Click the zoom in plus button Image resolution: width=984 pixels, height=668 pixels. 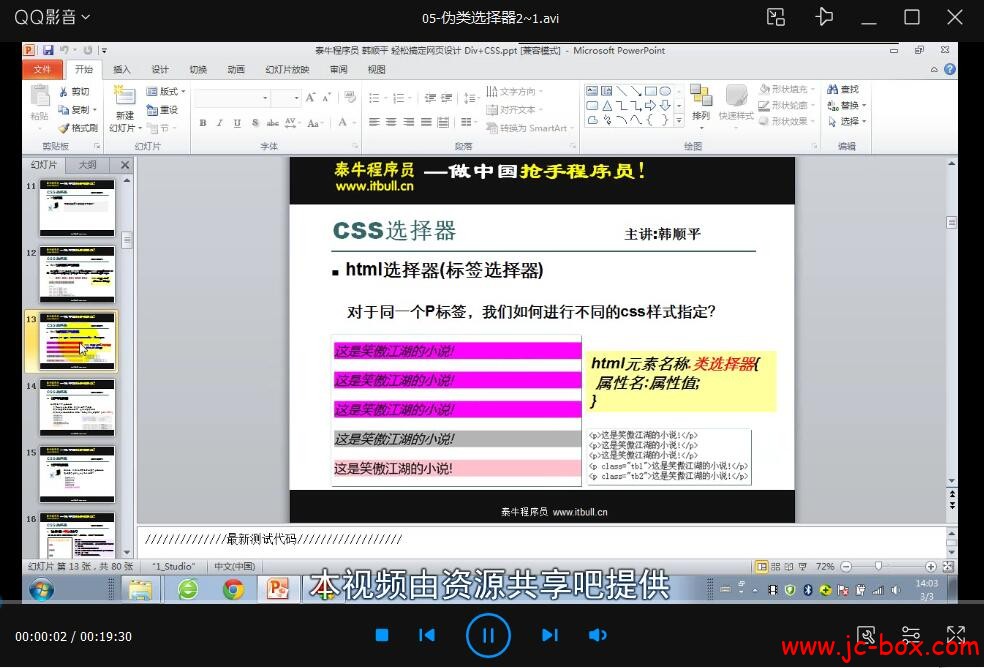tap(930, 566)
